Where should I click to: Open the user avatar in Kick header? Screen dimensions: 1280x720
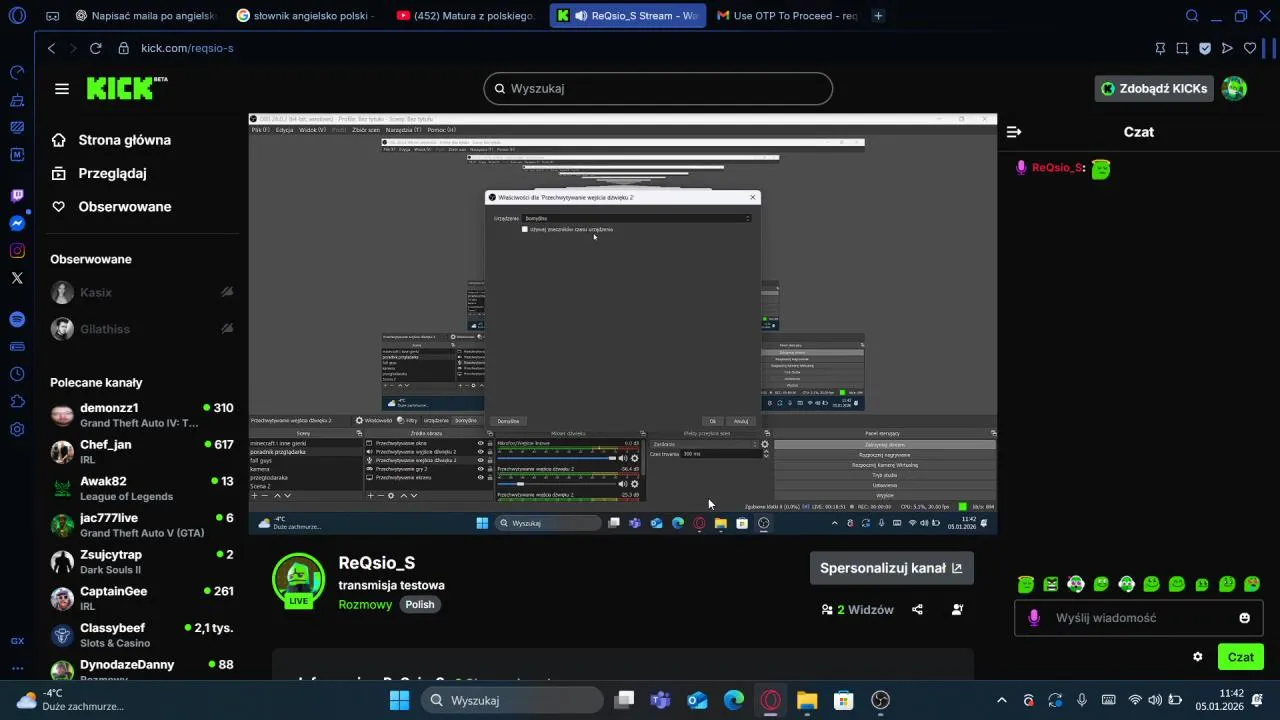click(x=1234, y=88)
